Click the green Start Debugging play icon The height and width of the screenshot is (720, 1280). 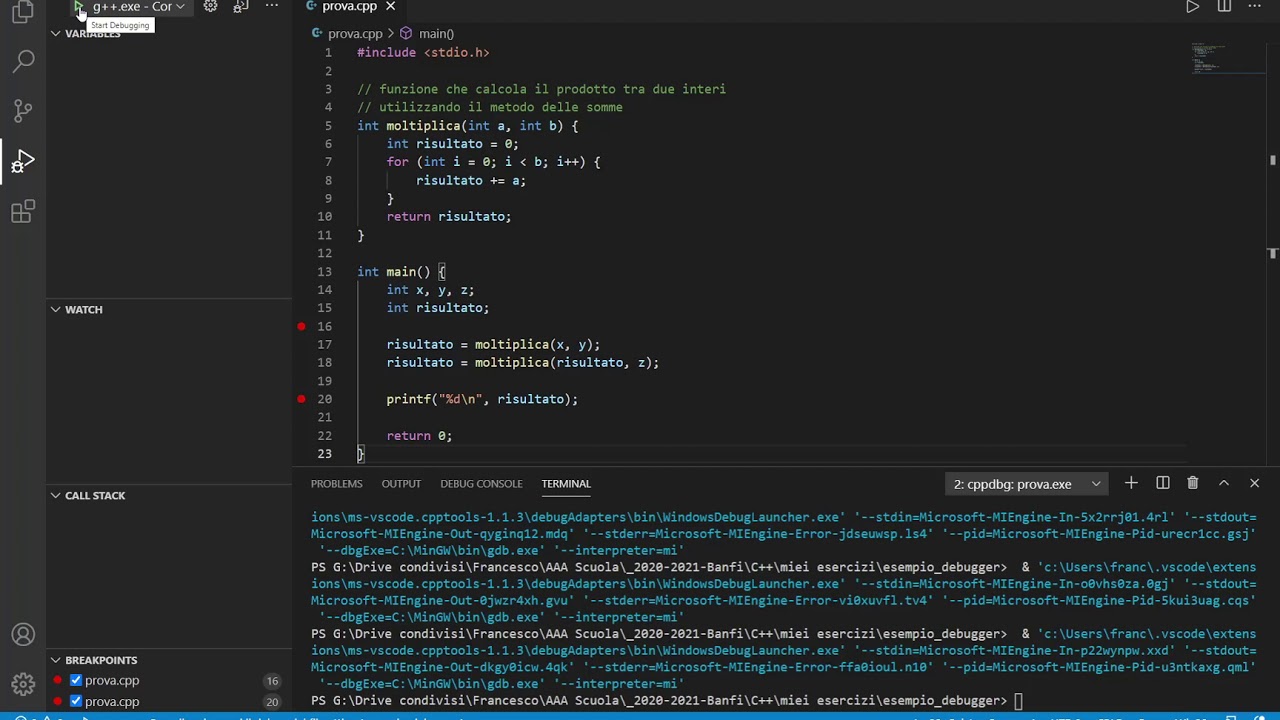(78, 7)
